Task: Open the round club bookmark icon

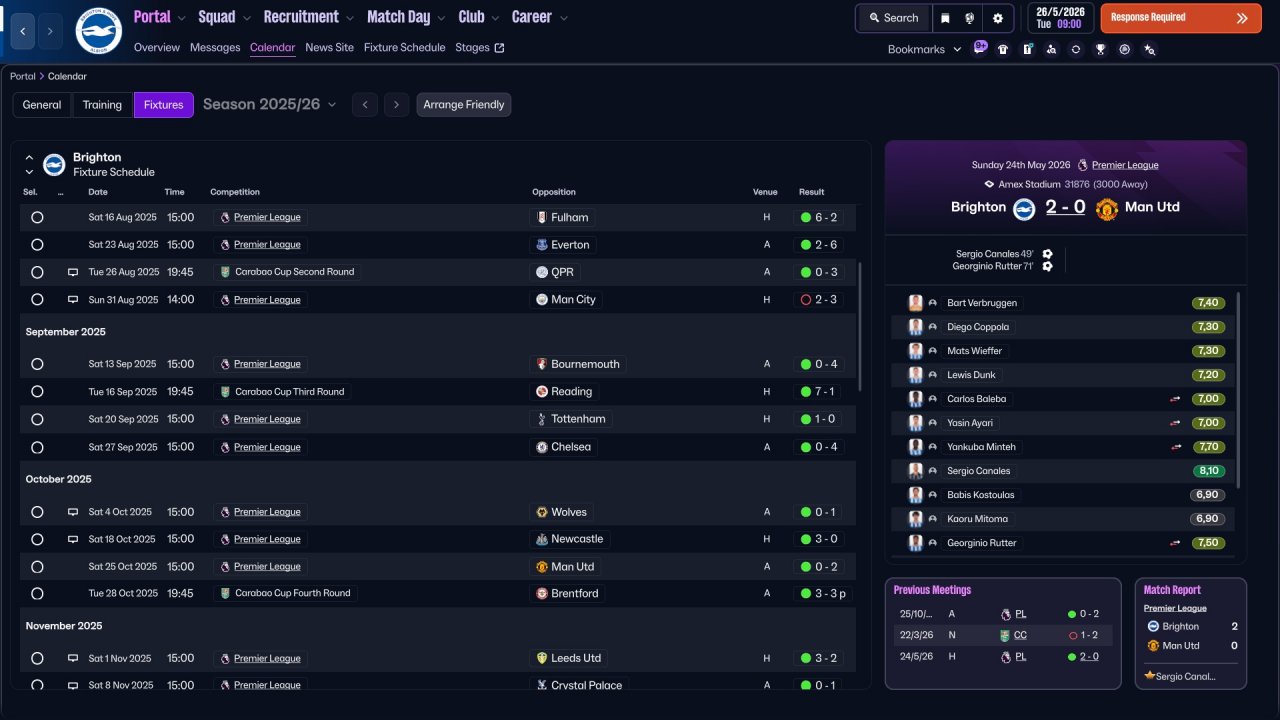Action: click(1125, 49)
